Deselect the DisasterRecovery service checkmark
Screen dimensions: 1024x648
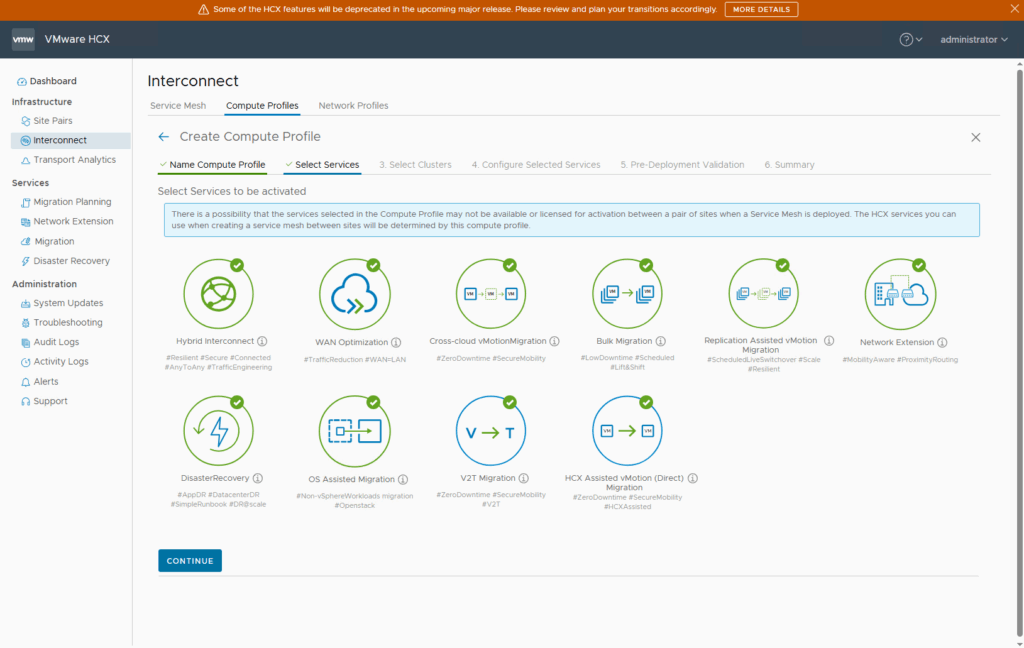[237, 402]
